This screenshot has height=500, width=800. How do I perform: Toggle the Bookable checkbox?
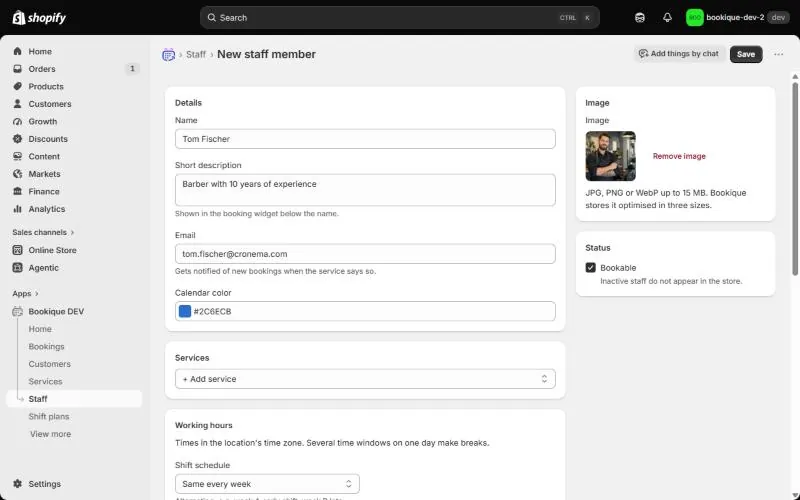591,268
